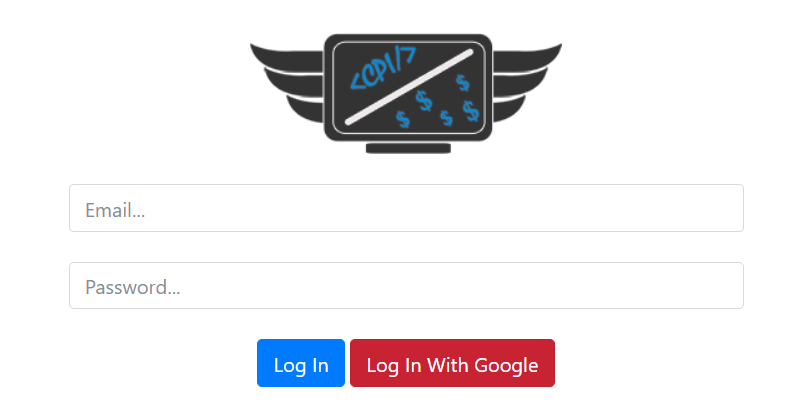Click the "Email..." placeholder text
The image size is (801, 407).
pyautogui.click(x=115, y=210)
